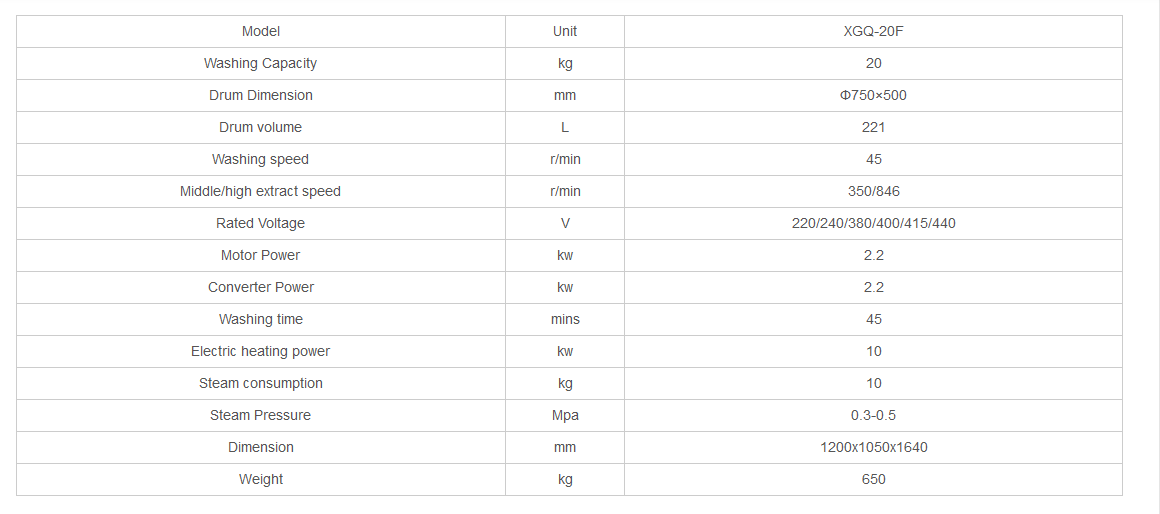The height and width of the screenshot is (514, 1160).
Task: Click the Drum volume row label
Action: 260,127
